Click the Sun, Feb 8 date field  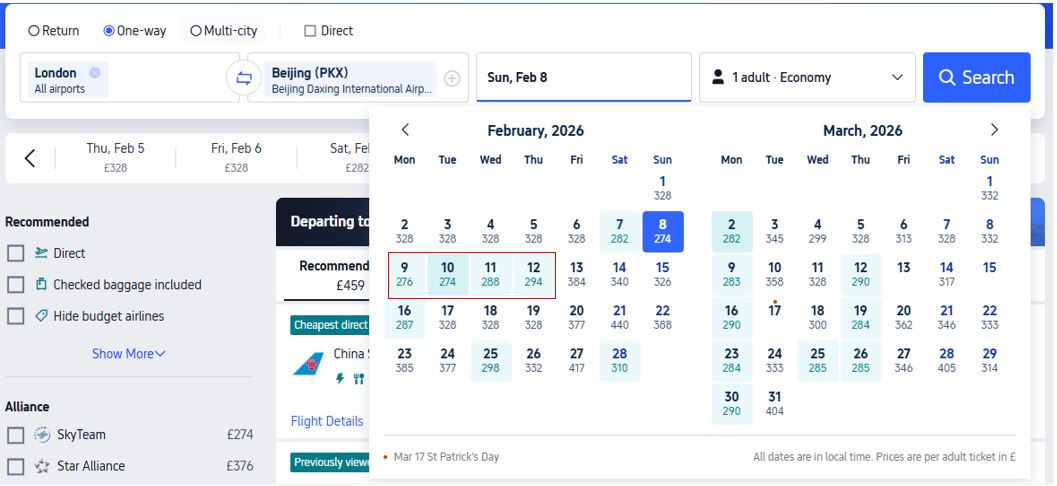tap(583, 78)
